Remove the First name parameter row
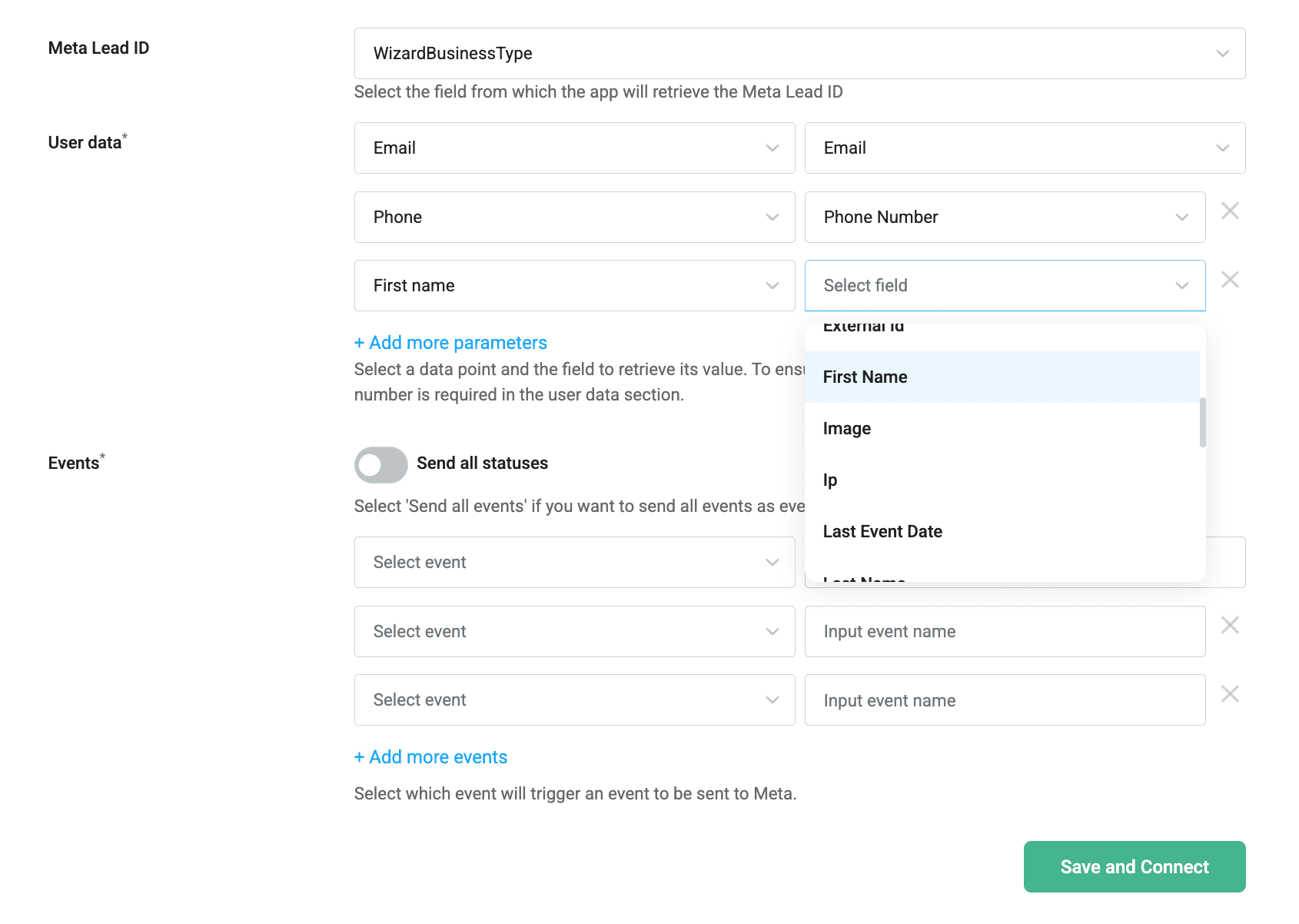 click(x=1230, y=279)
